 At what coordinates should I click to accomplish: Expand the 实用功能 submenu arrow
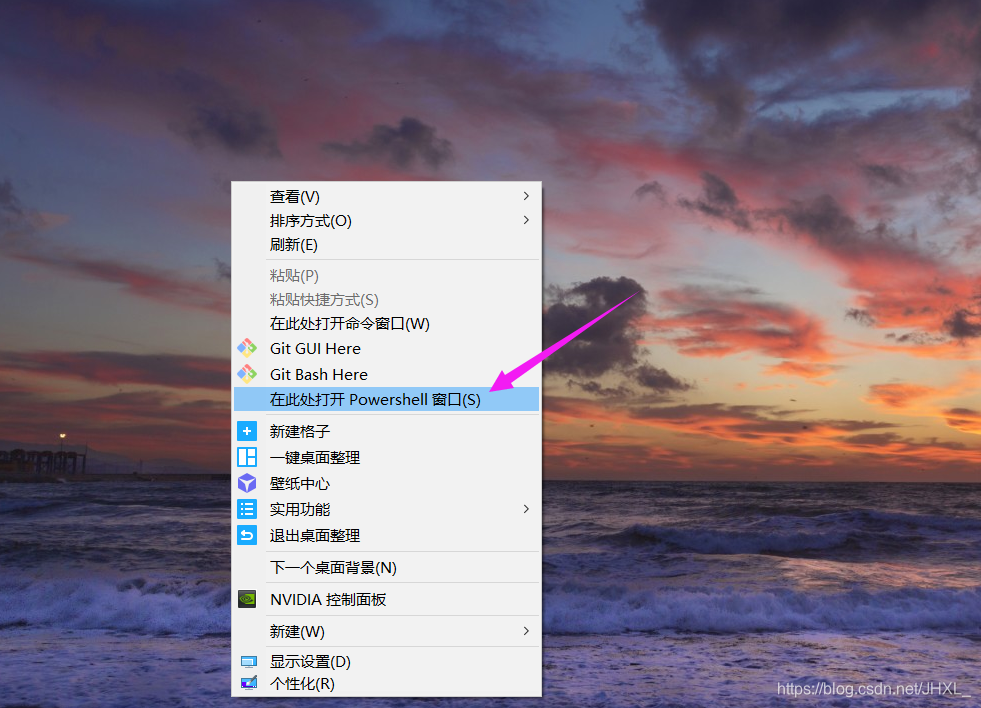pyautogui.click(x=526, y=509)
